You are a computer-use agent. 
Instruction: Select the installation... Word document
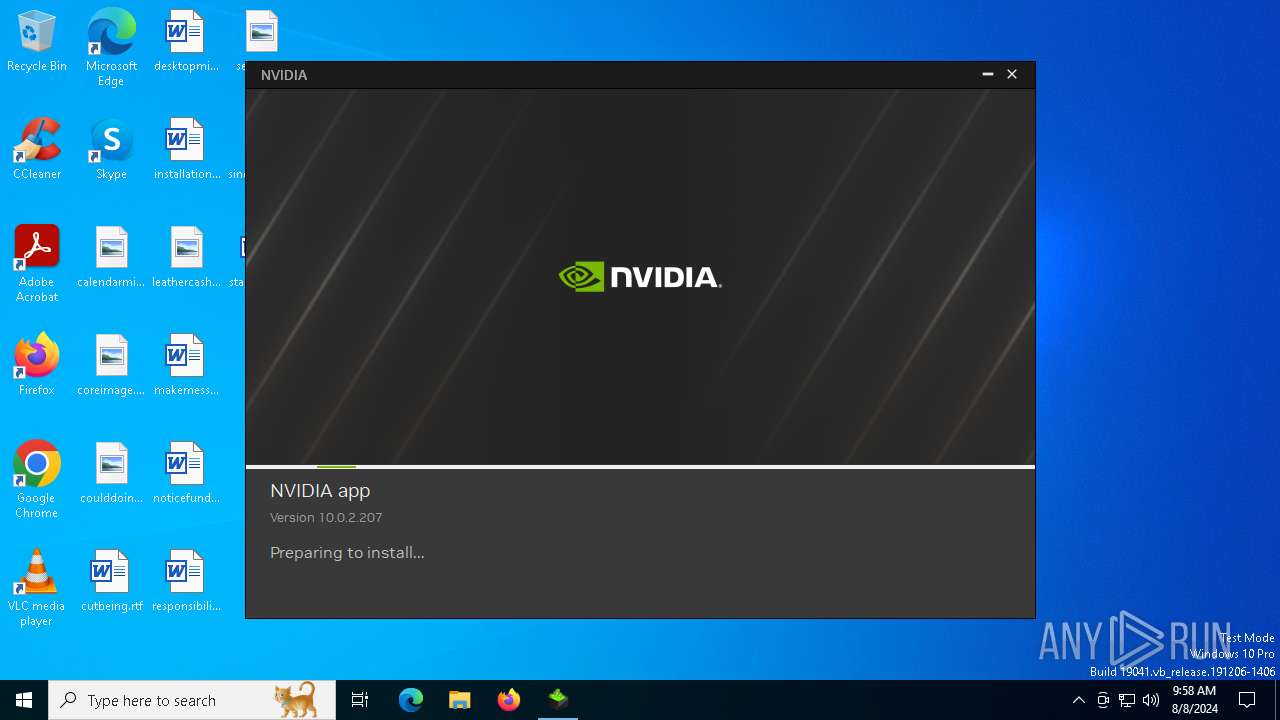coord(186,150)
